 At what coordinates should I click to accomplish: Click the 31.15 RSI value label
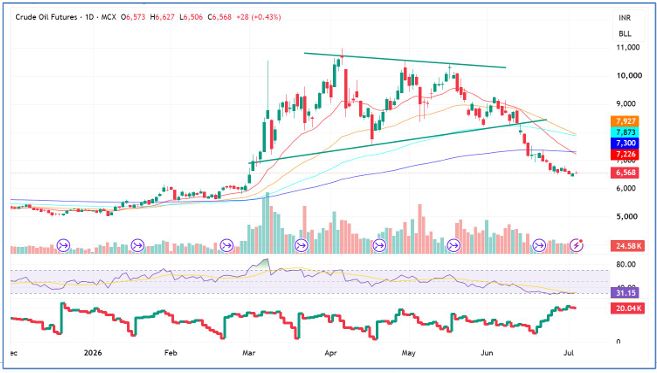pos(625,292)
